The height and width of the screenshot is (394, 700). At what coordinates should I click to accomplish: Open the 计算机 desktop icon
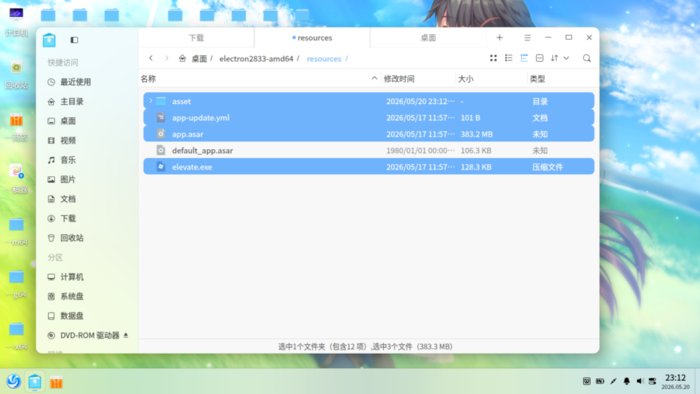click(x=16, y=21)
